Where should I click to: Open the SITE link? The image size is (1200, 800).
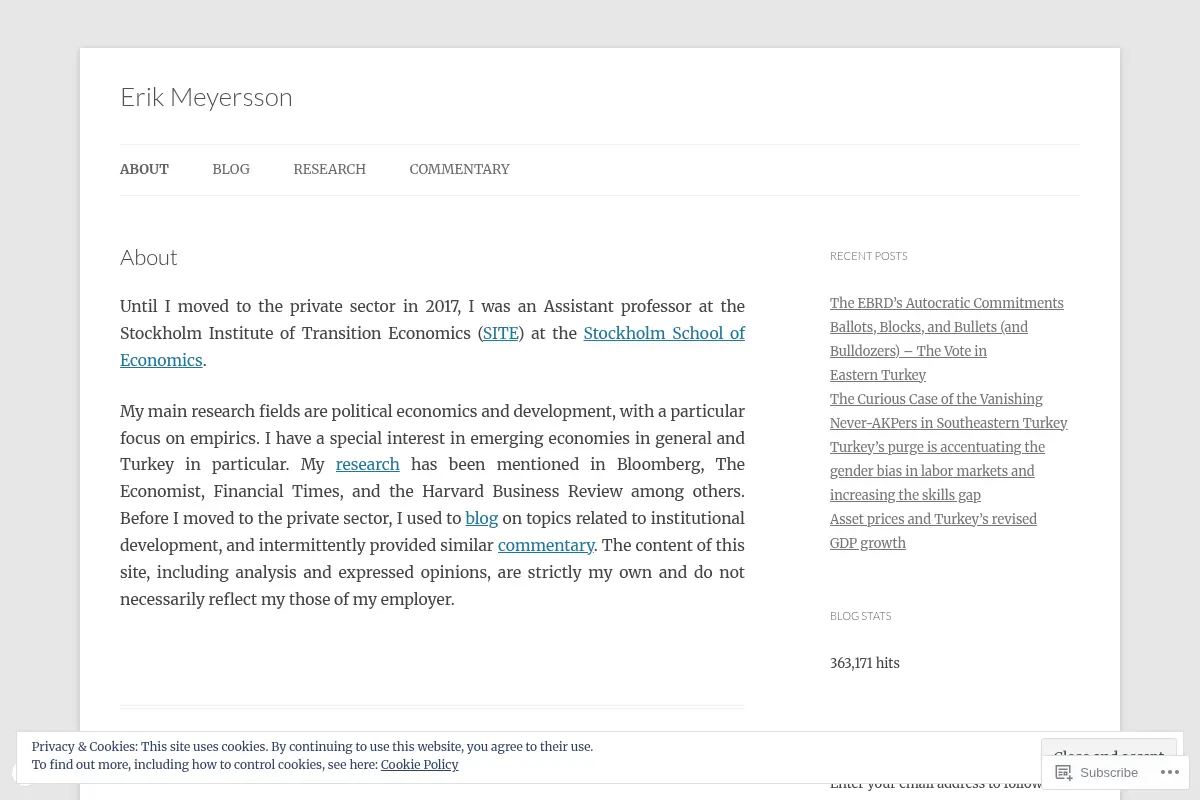[x=500, y=333]
